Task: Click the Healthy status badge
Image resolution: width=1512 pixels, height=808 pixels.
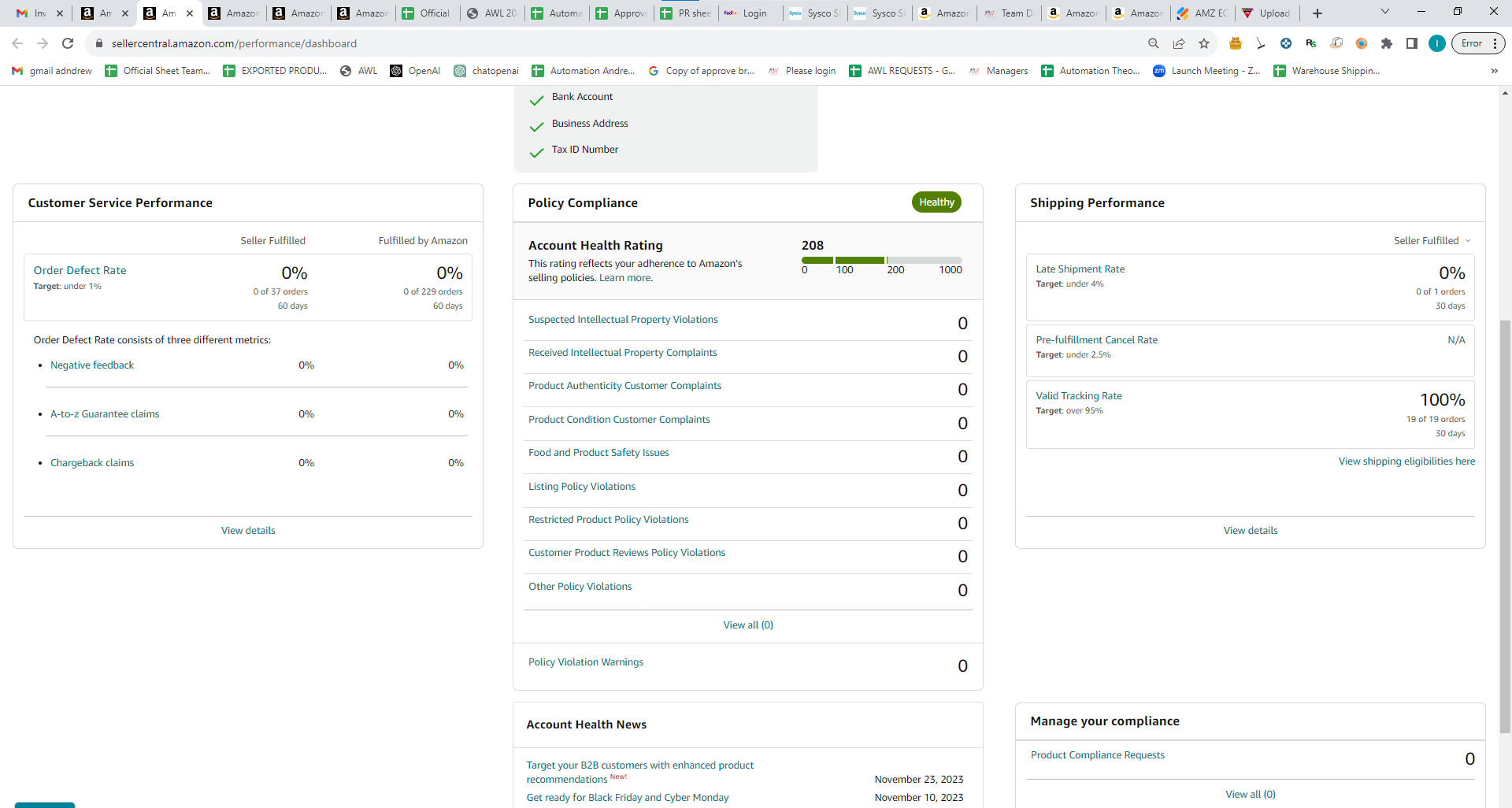Action: [936, 202]
